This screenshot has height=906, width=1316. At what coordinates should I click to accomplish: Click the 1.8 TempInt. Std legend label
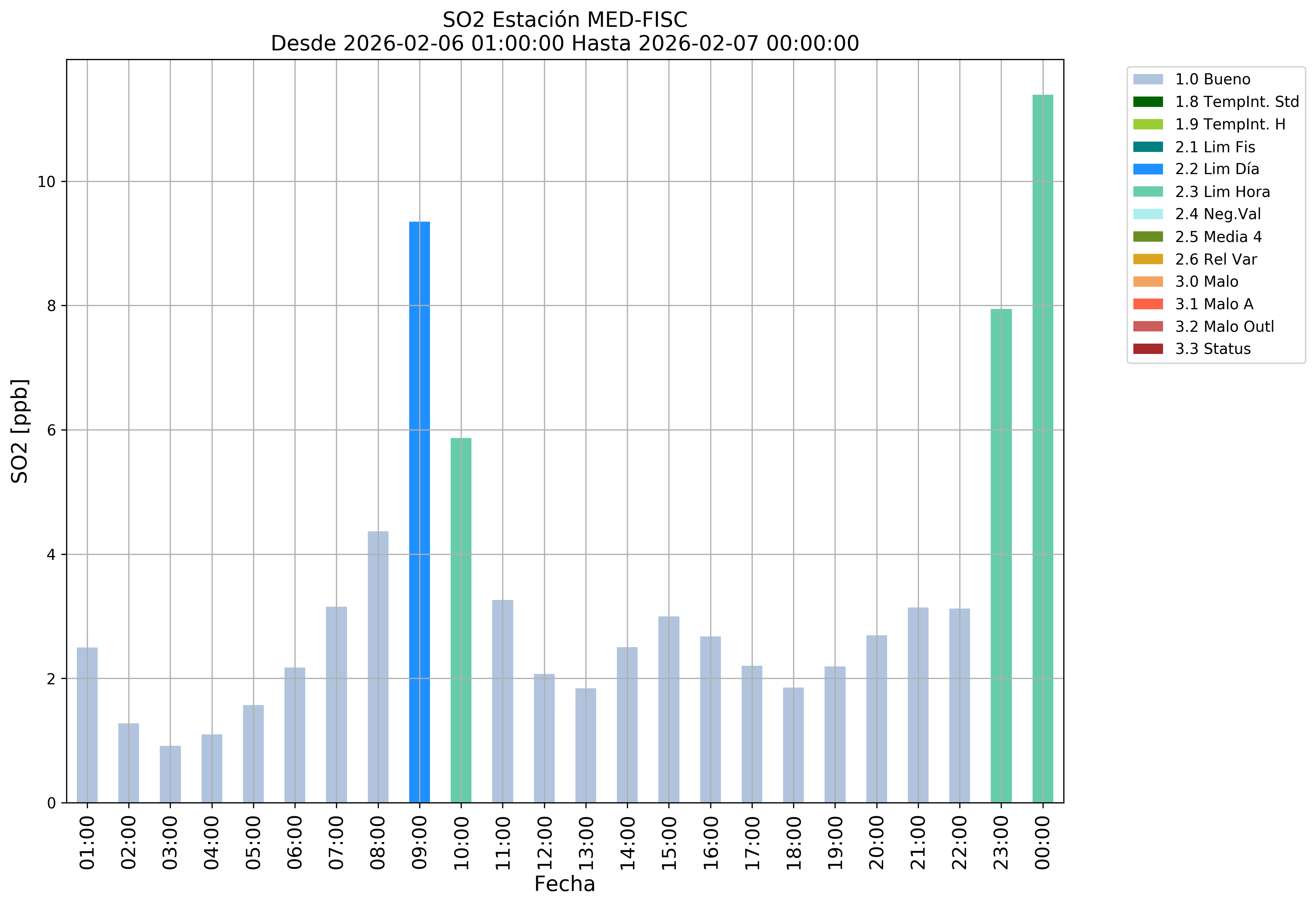pos(1237,102)
